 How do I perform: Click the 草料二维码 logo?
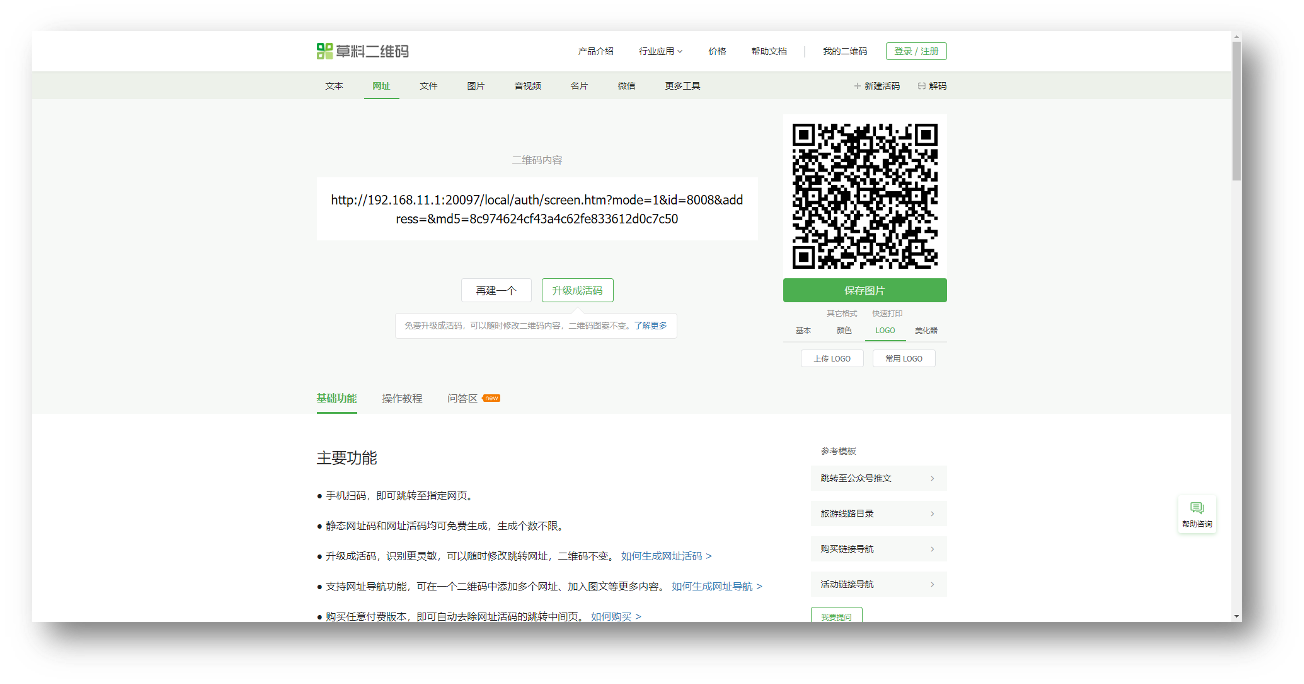pyautogui.click(x=362, y=51)
